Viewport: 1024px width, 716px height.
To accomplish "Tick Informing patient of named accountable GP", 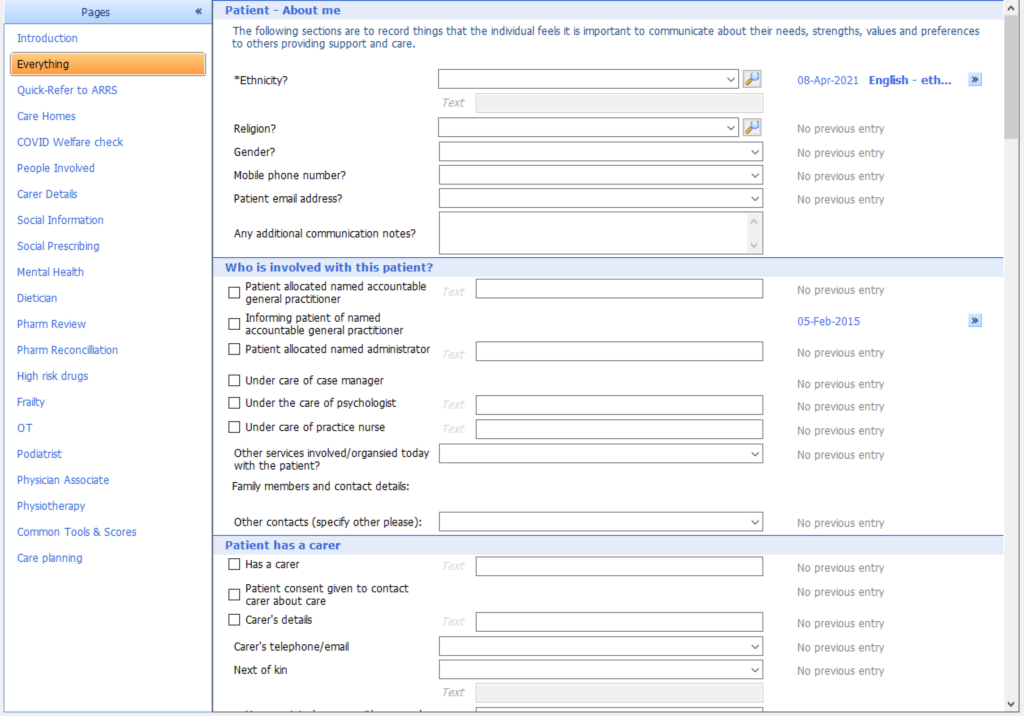I will [234, 324].
